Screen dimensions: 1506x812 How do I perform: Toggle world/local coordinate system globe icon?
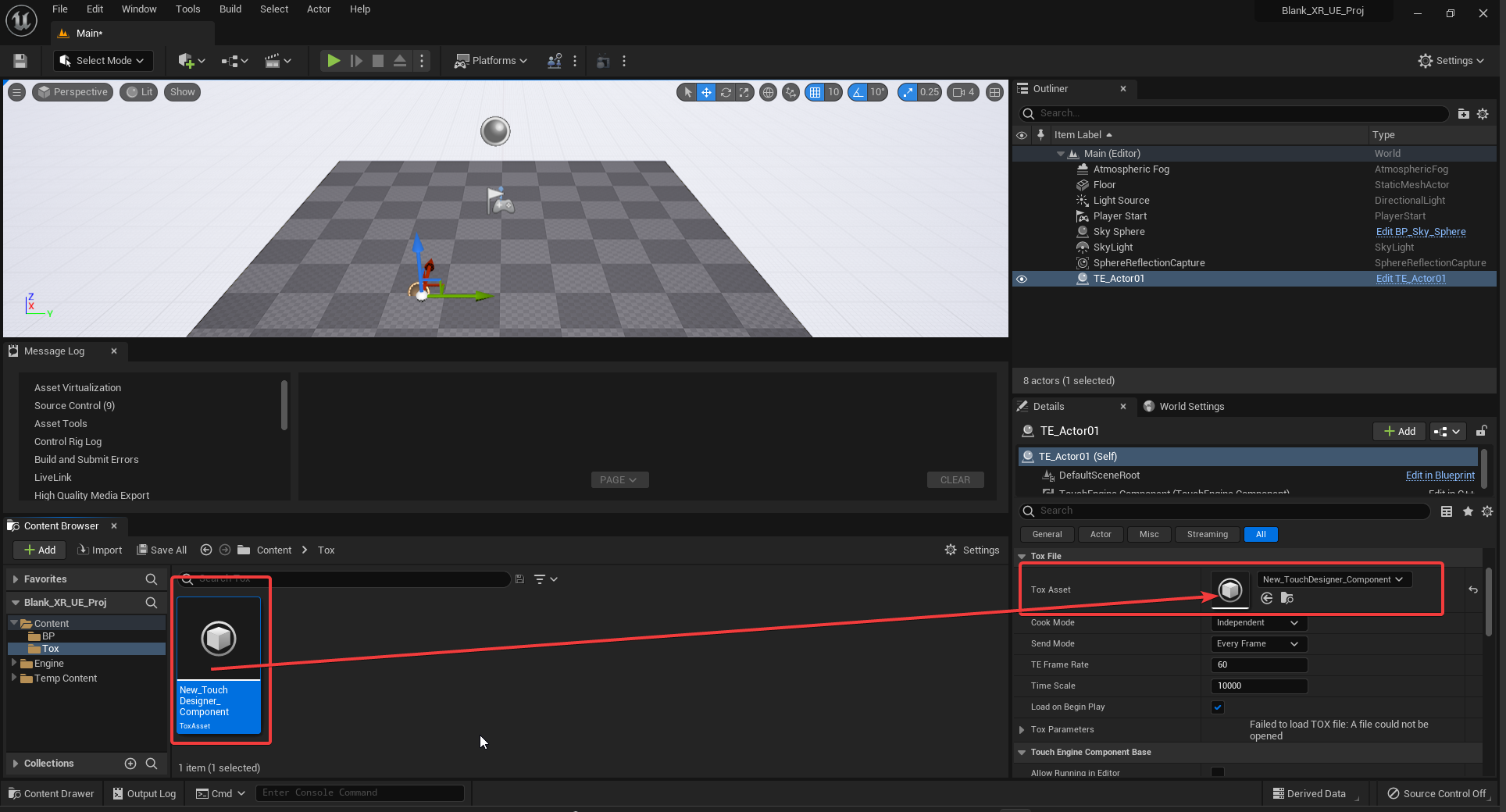(x=769, y=92)
